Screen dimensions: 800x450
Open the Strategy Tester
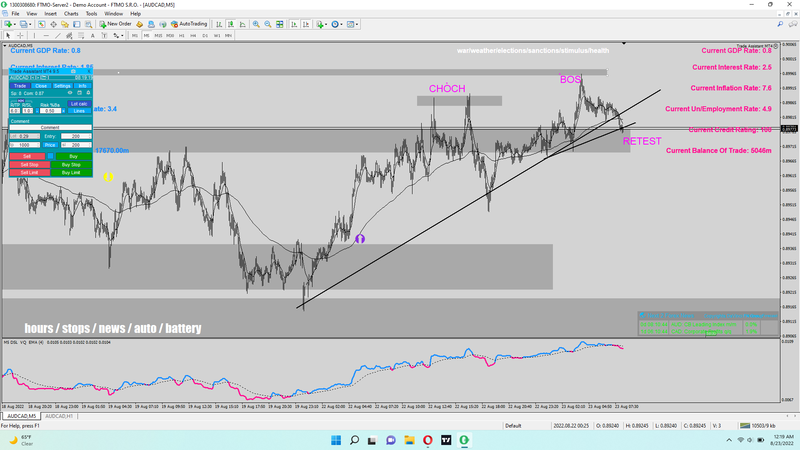[x=88, y=24]
